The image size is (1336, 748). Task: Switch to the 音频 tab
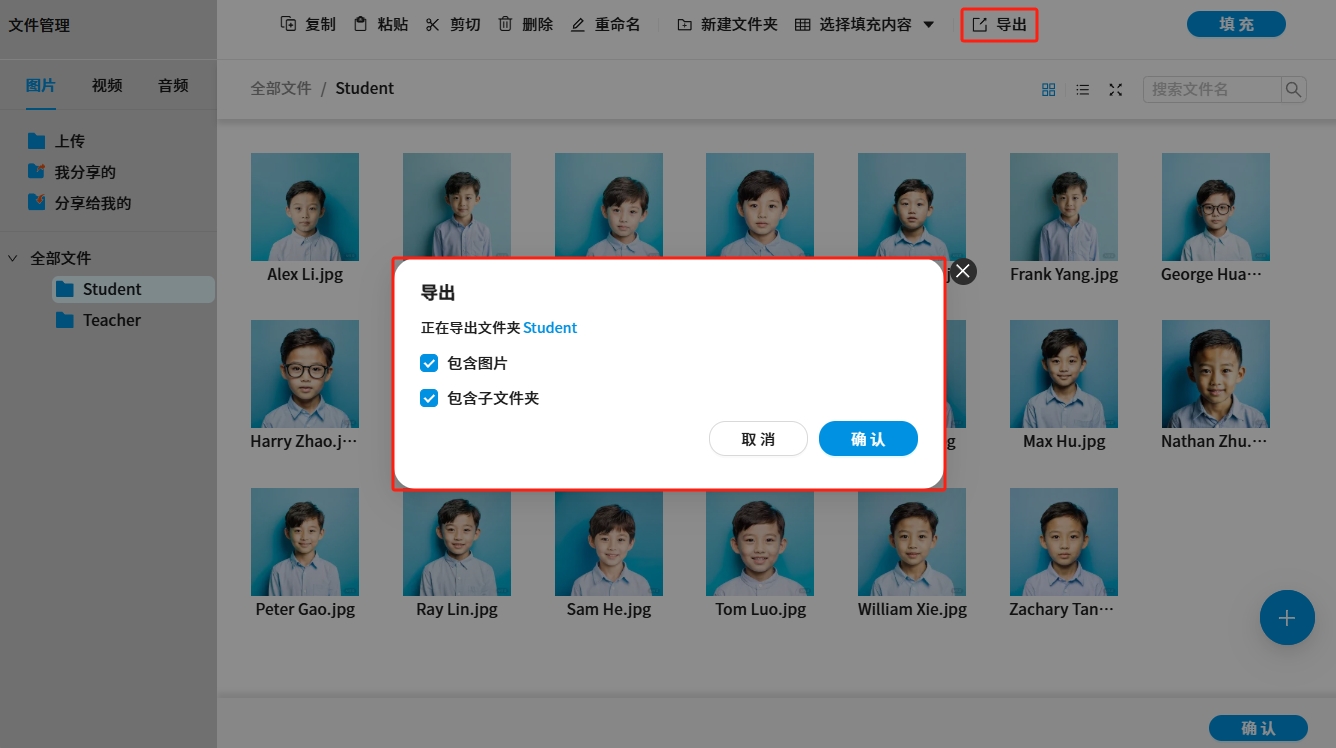click(x=173, y=85)
